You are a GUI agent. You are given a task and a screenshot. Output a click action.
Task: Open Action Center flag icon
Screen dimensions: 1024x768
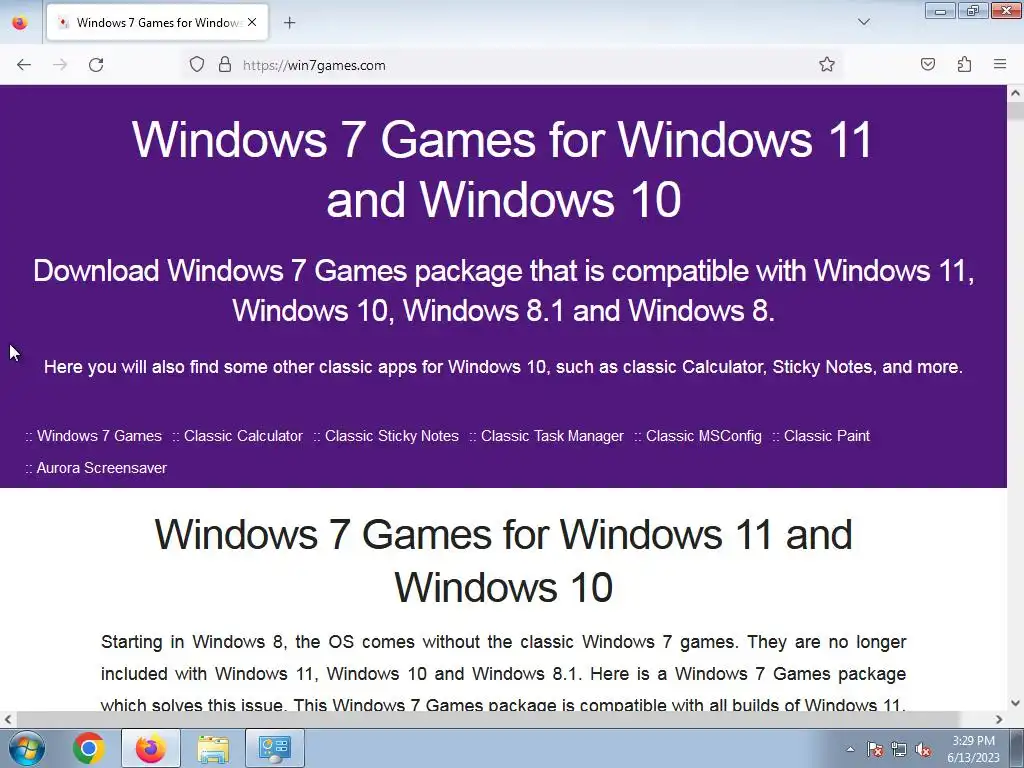(875, 749)
